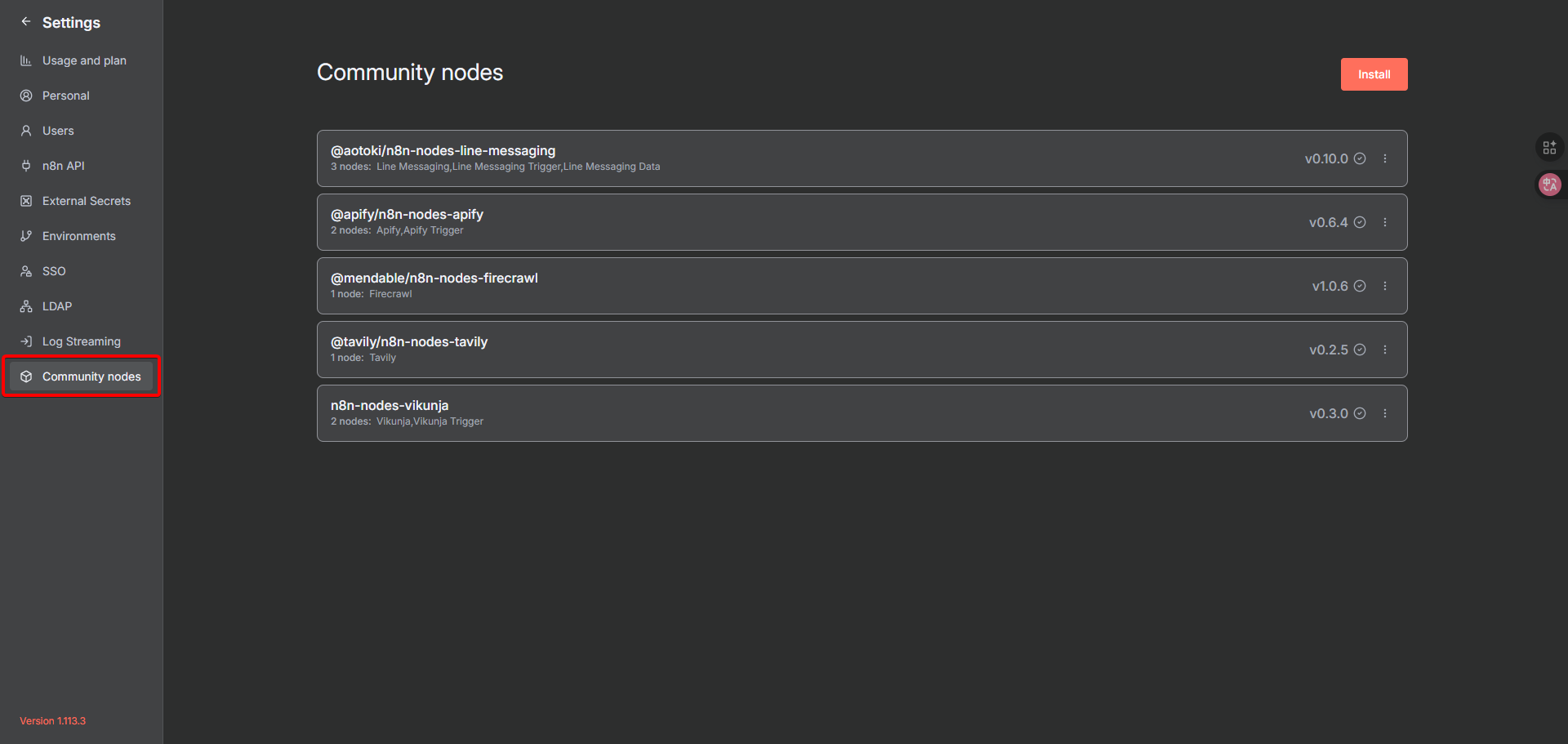Click the Version 1.113.3 label
1568x744 pixels.
[52, 721]
